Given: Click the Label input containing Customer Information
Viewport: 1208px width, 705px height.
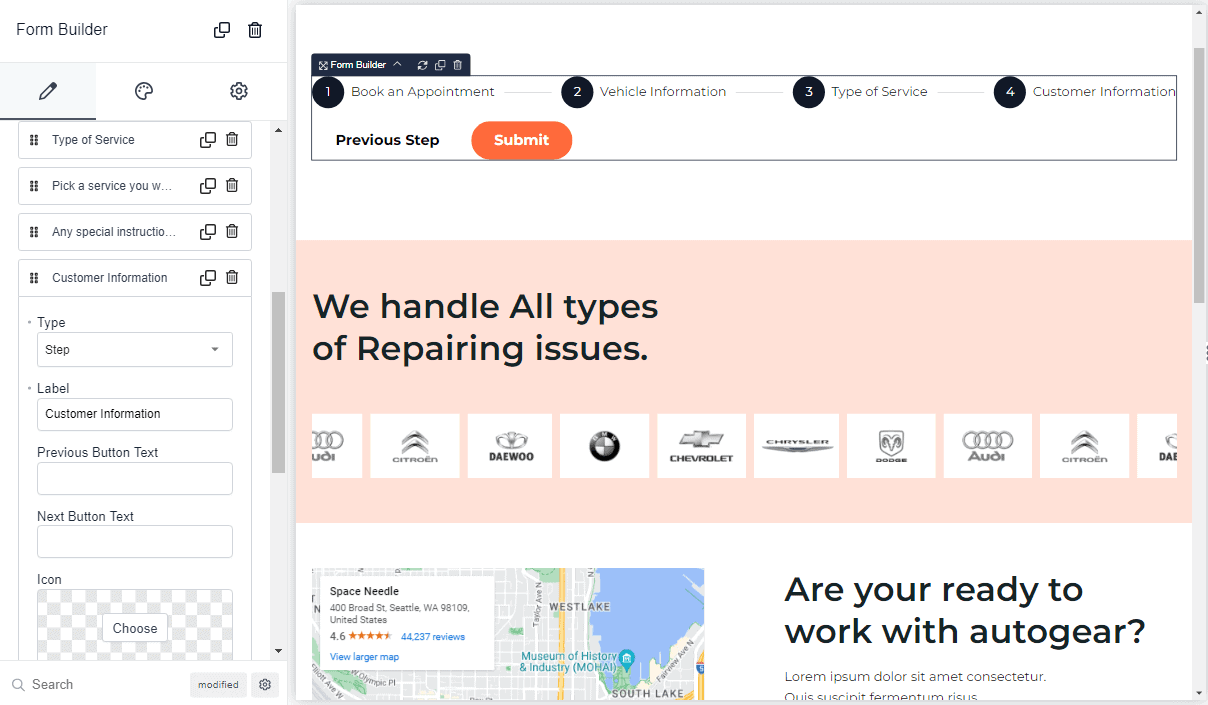Looking at the screenshot, I should [x=135, y=414].
